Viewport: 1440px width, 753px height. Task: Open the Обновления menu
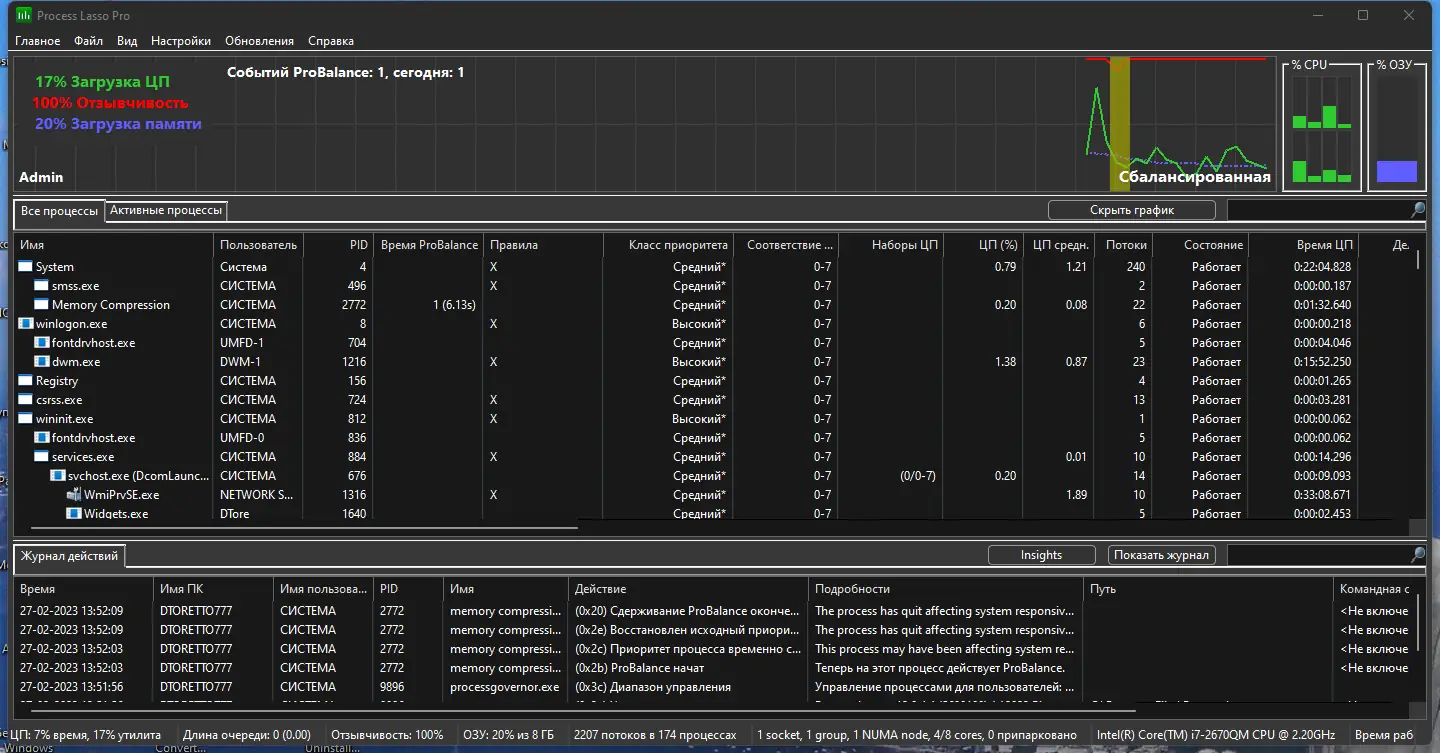pos(260,41)
